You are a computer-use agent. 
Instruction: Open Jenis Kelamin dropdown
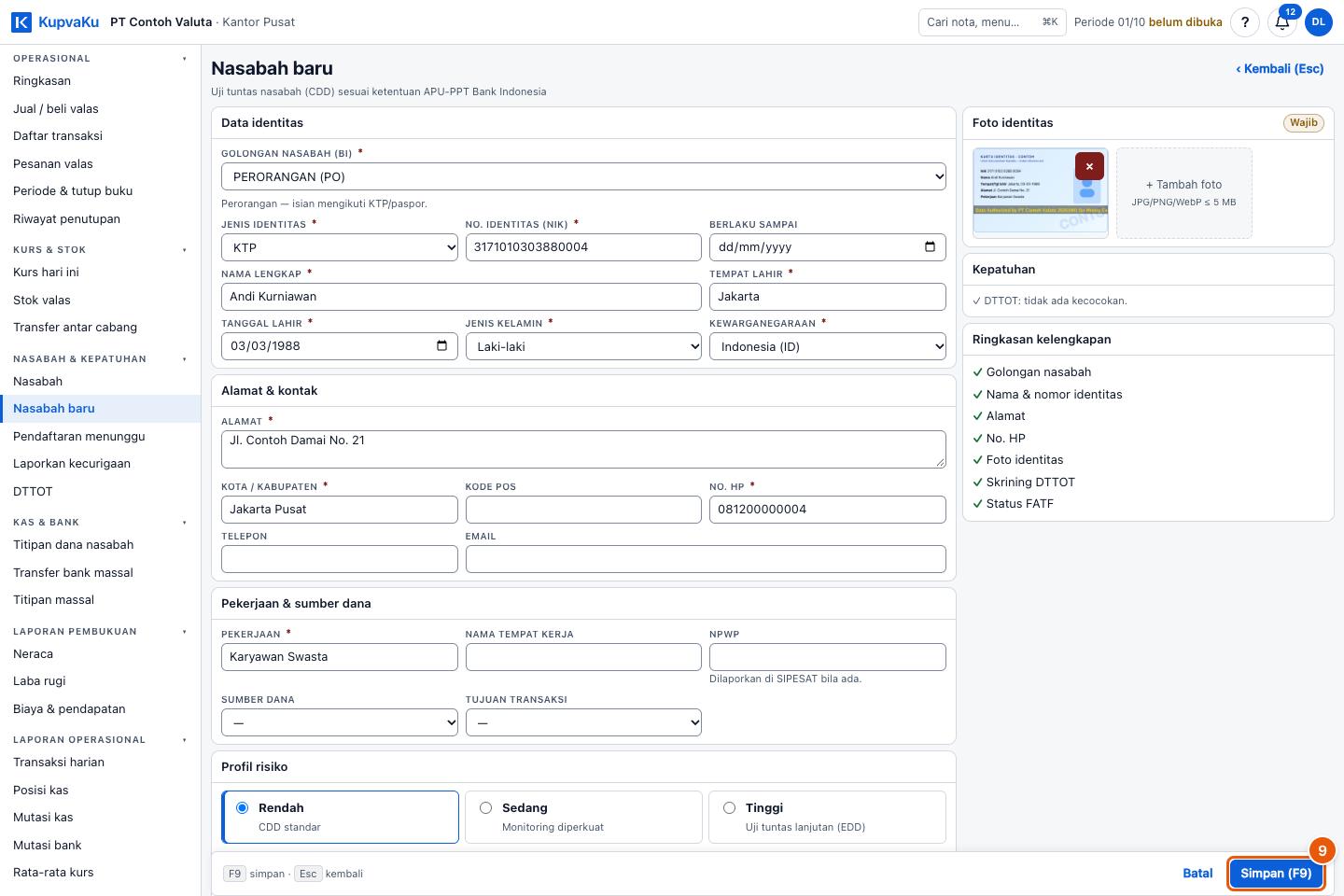pos(583,346)
